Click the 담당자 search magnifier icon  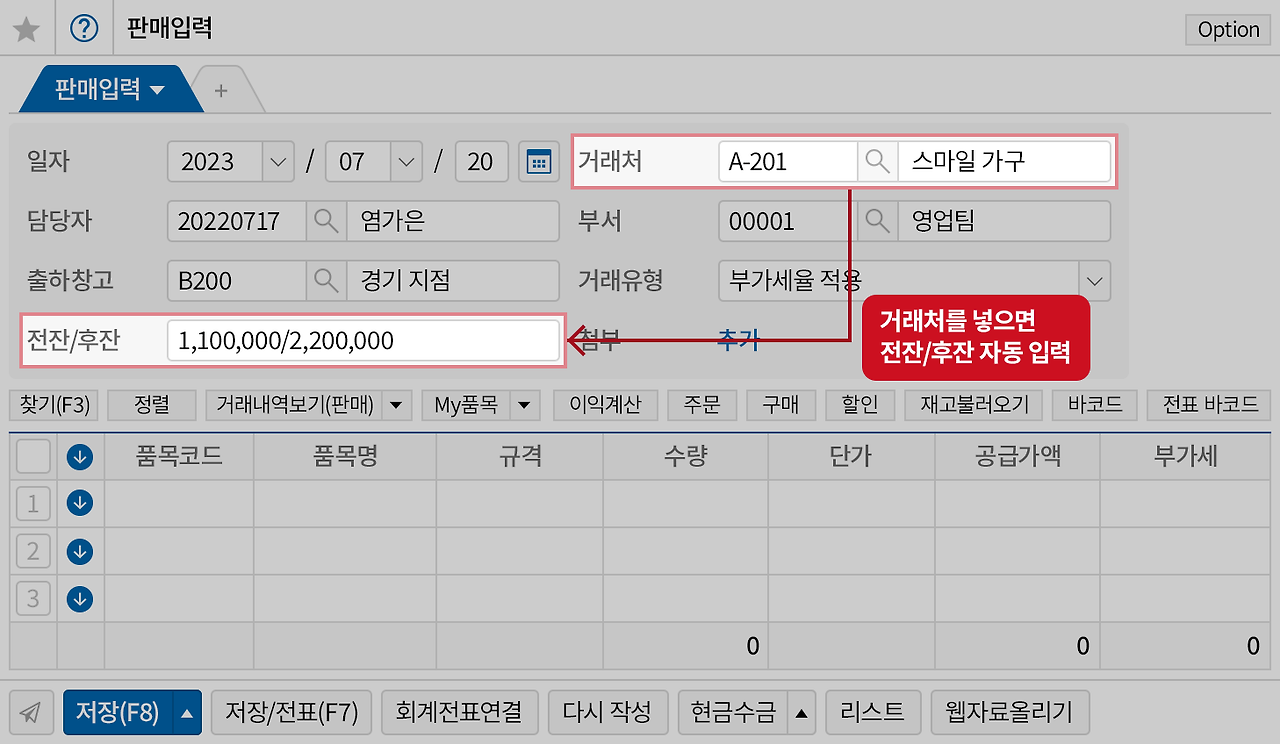[x=326, y=221]
